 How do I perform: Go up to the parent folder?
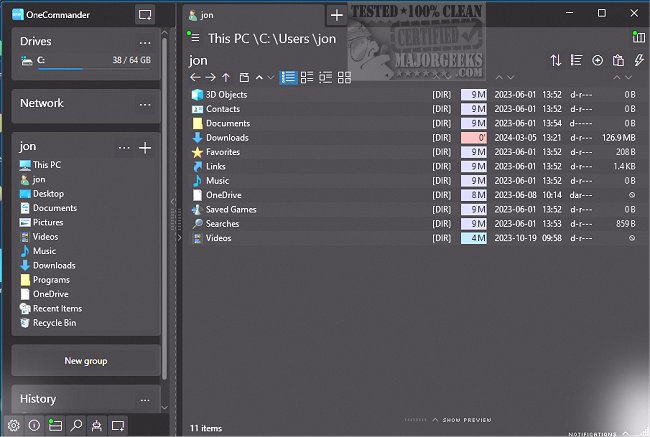coord(226,77)
